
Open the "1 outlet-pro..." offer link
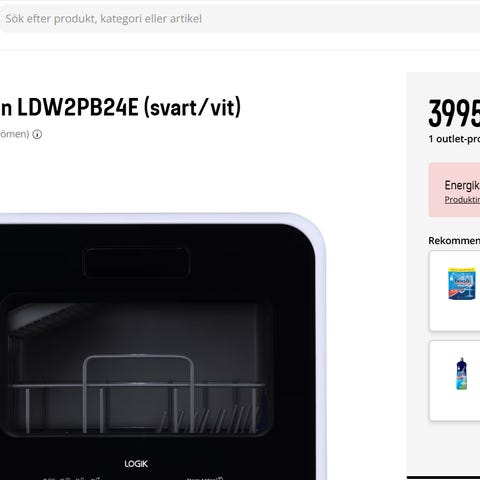[x=454, y=139]
